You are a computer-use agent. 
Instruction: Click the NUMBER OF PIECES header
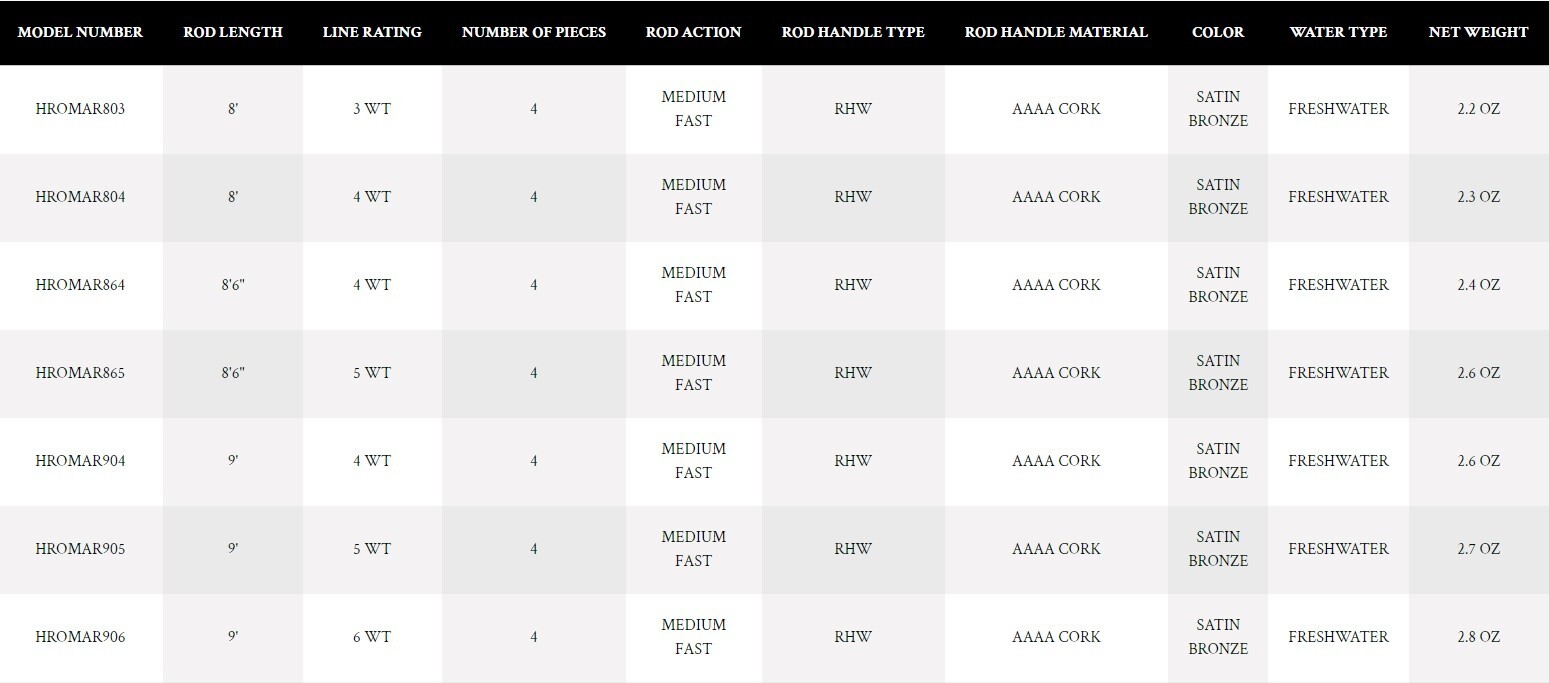[x=534, y=32]
